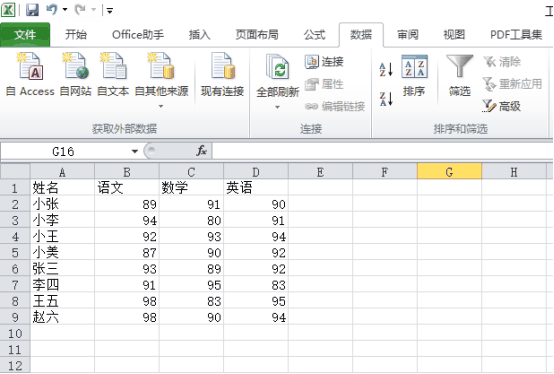Click the fx insert function icon
The image size is (554, 374).
202,151
